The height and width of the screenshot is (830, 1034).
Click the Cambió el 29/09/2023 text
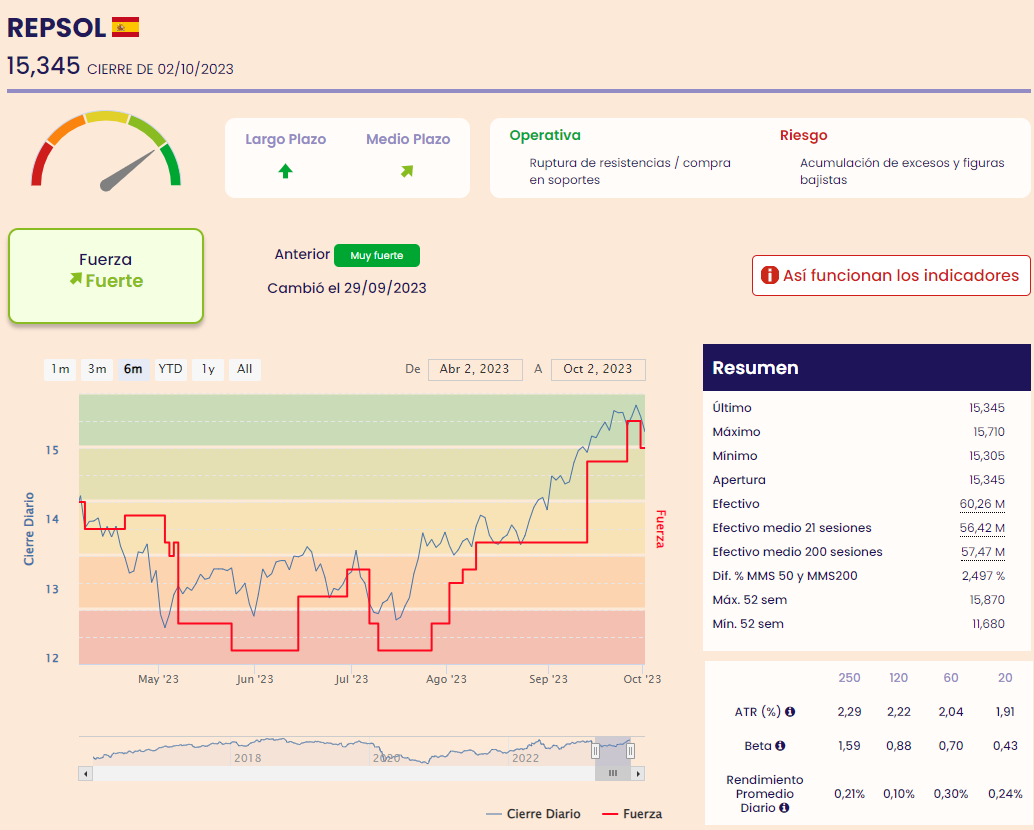pyautogui.click(x=347, y=288)
